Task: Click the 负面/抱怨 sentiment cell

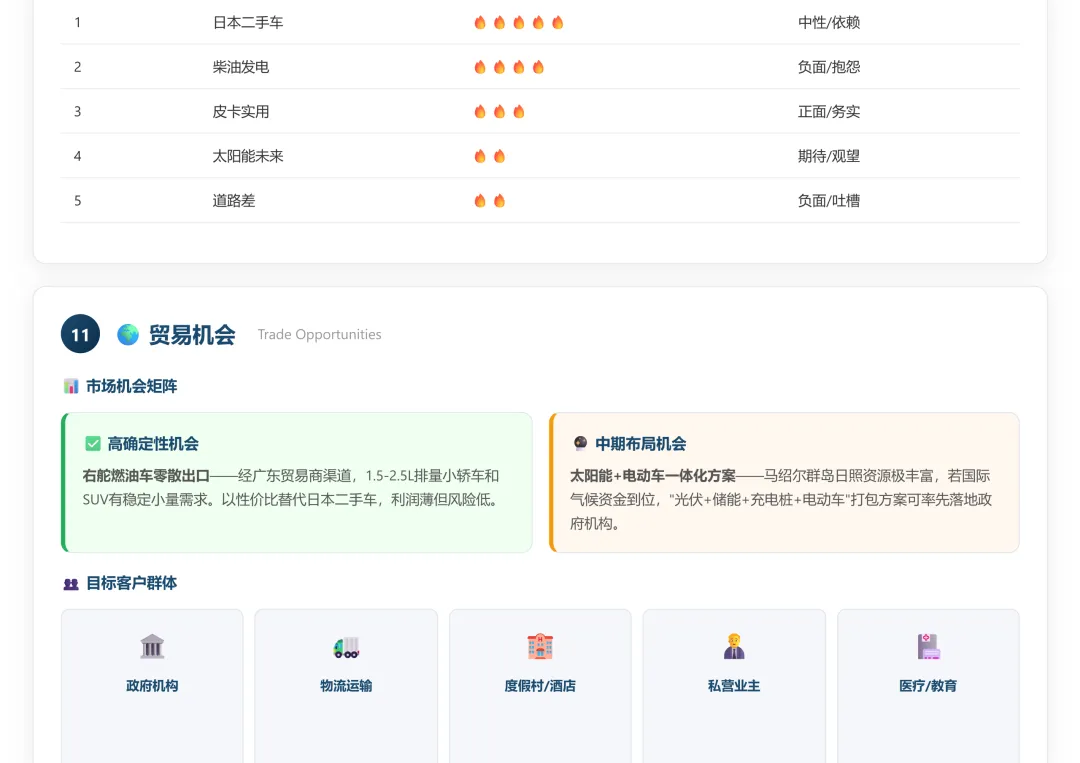Action: [829, 67]
